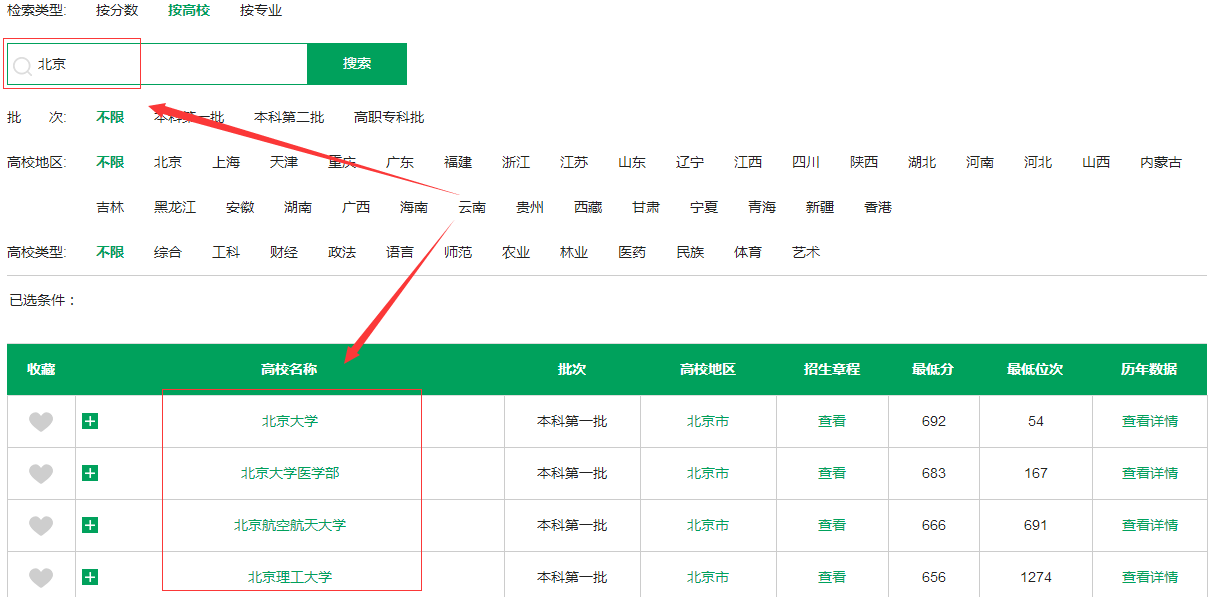This screenshot has width=1220, height=597.
Task: Open the 北京大学 school link
Action: pyautogui.click(x=290, y=421)
